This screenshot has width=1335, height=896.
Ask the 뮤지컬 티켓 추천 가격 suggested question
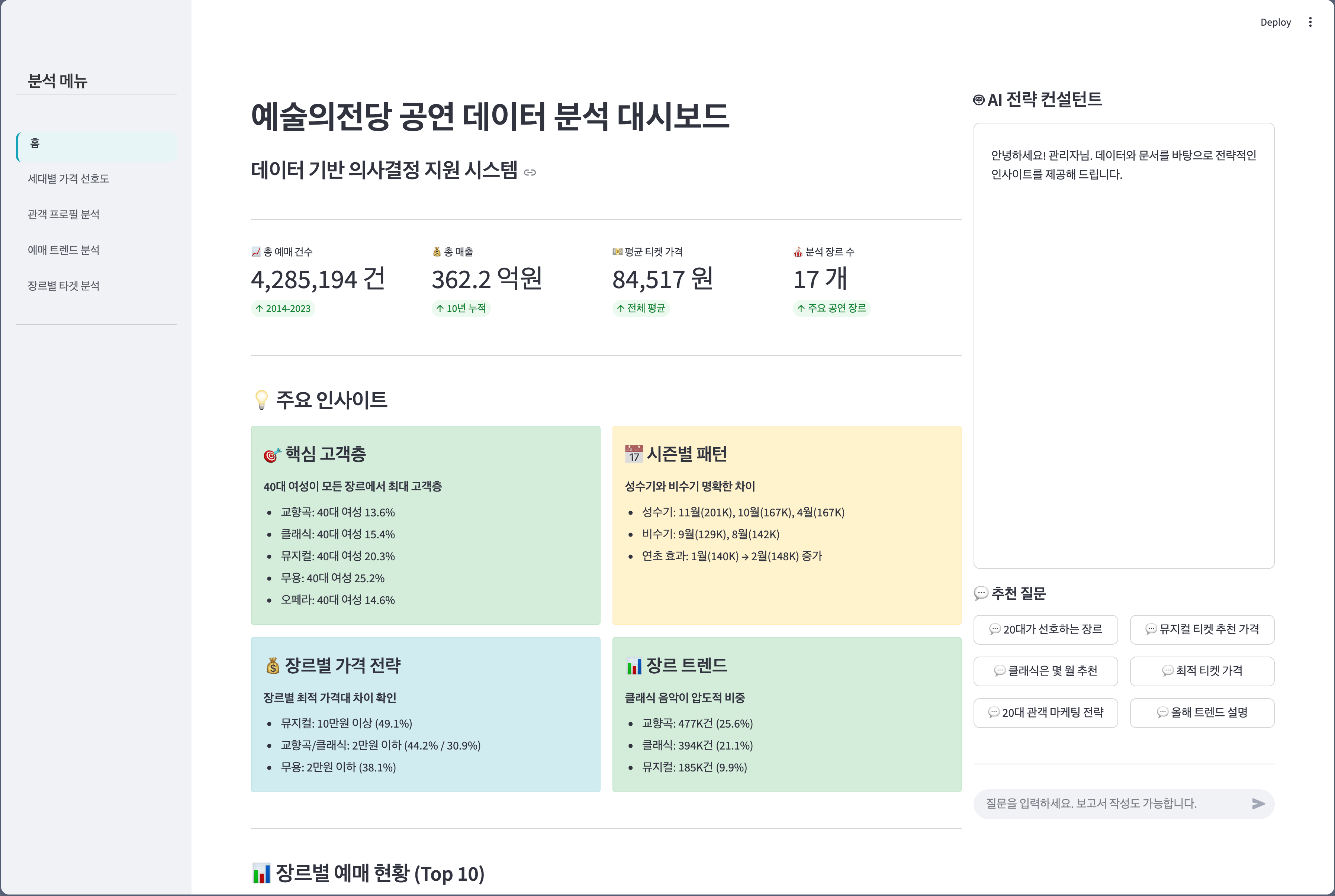point(1202,630)
